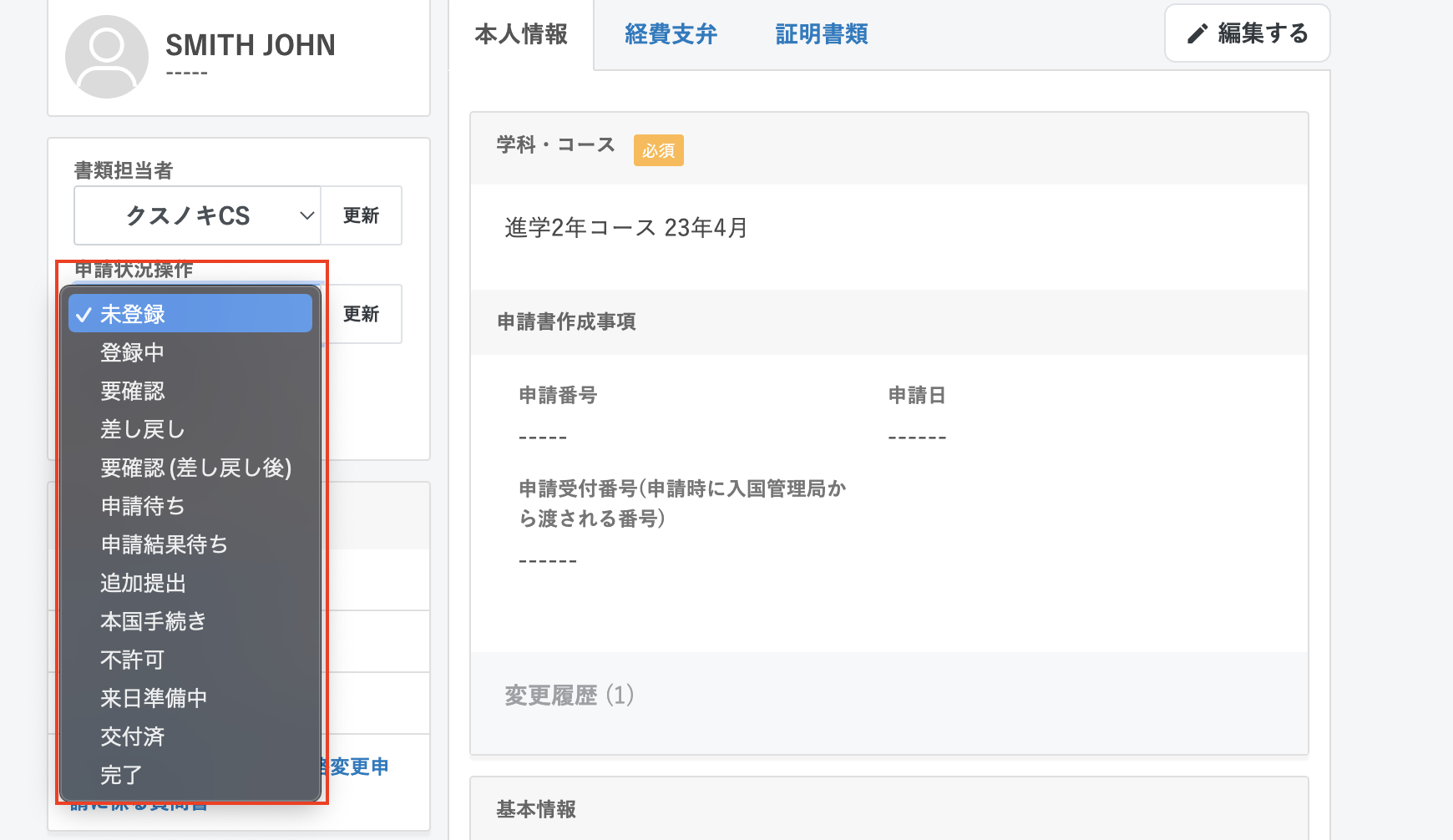The width and height of the screenshot is (1453, 840).
Task: Expand the 変更履歴 (1) section
Action: click(570, 695)
